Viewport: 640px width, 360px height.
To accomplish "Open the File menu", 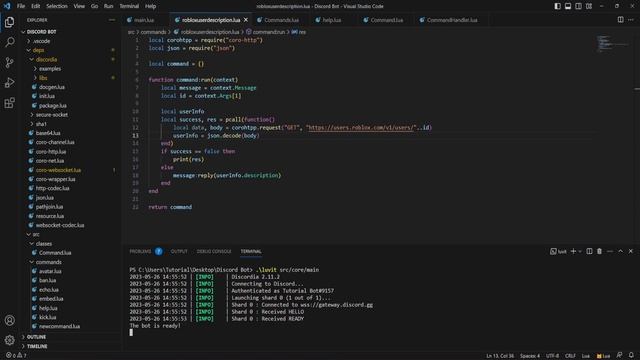I will [21, 6].
